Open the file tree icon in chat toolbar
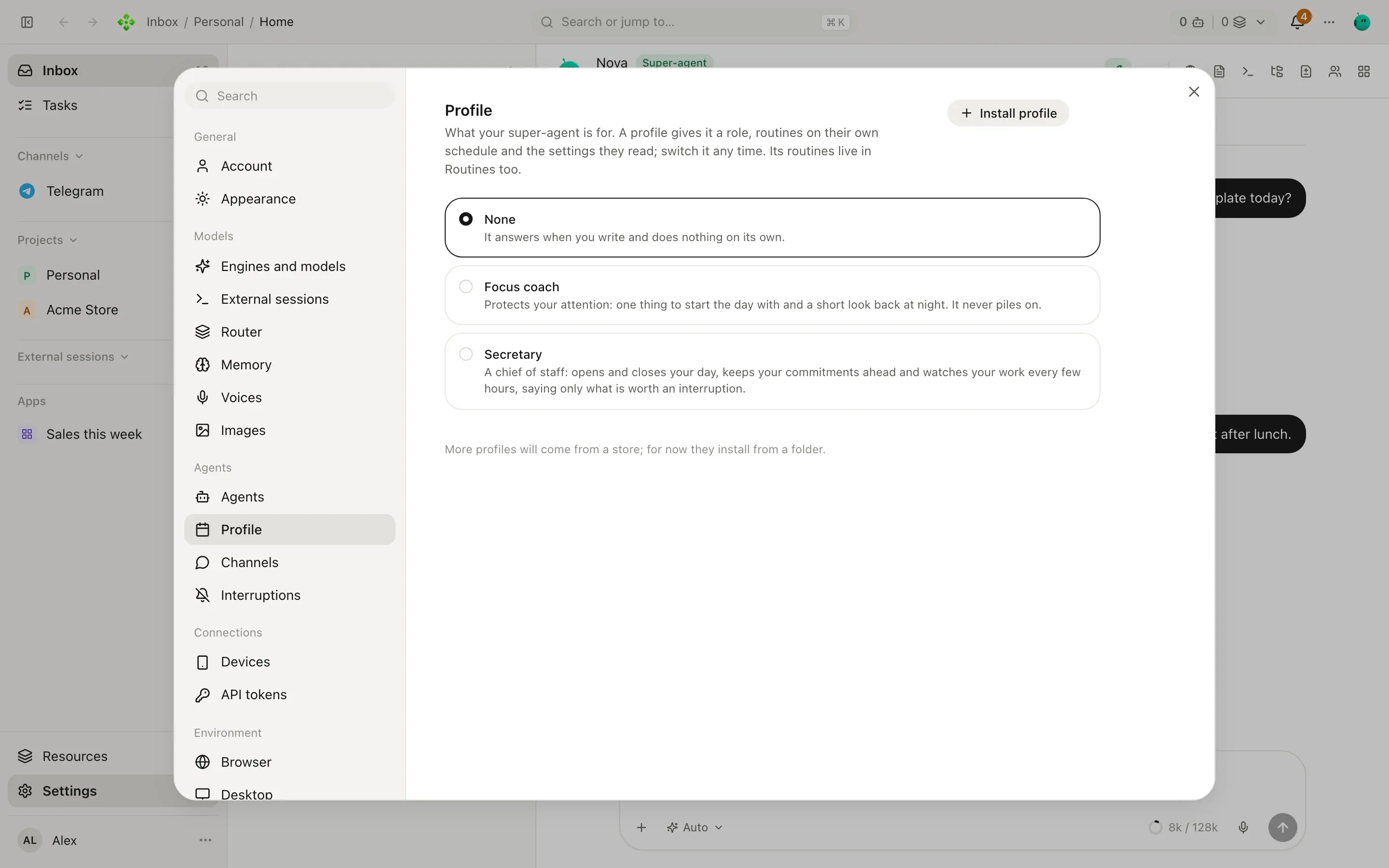 [x=1277, y=71]
